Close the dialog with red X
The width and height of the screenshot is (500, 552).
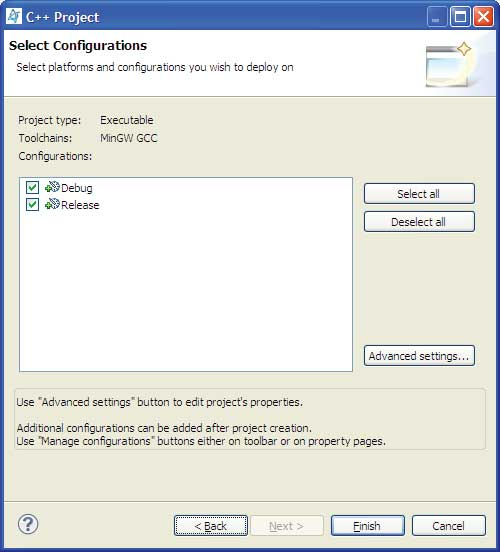(483, 17)
